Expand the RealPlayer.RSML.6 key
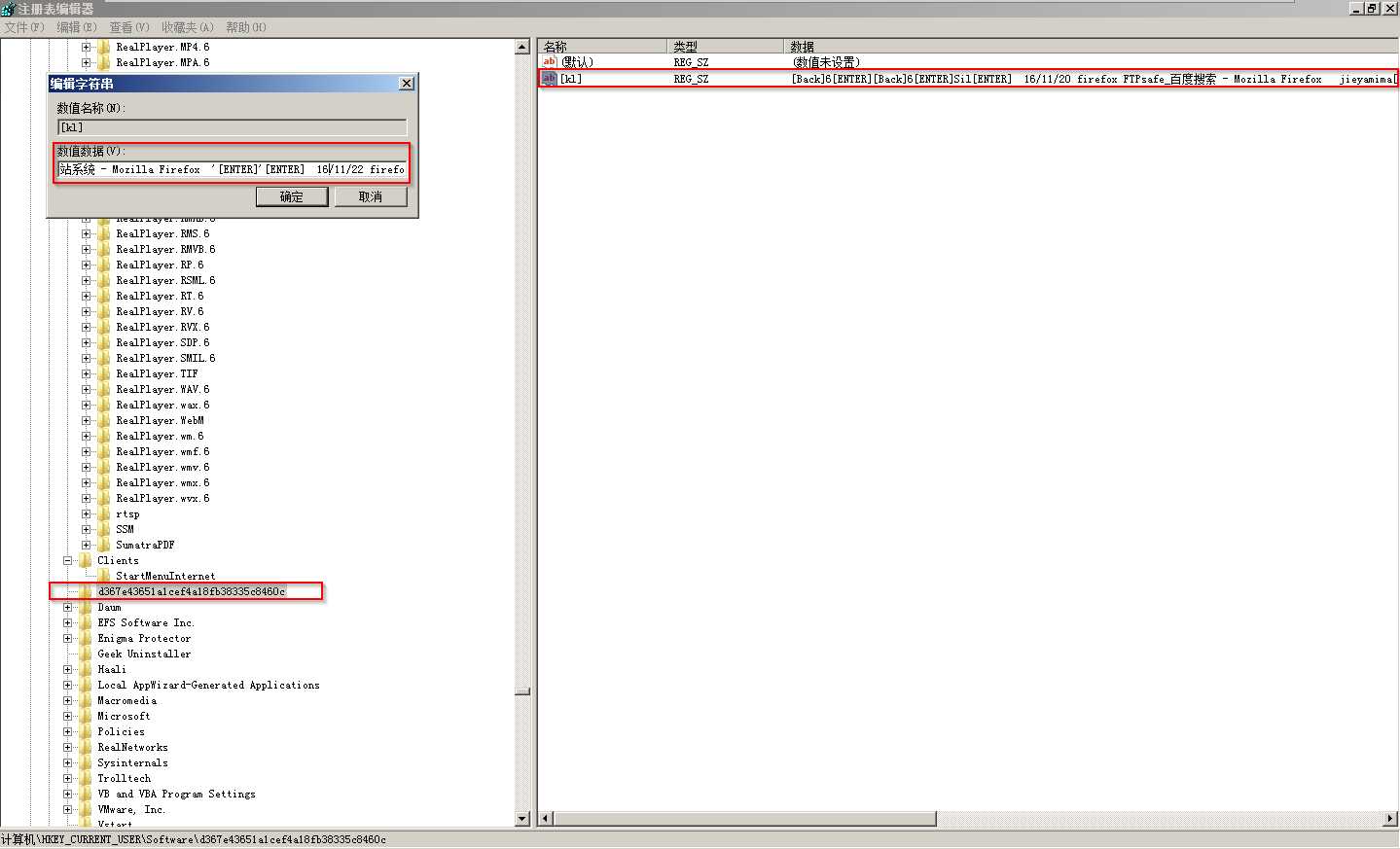This screenshot has height=849, width=1400. 86,280
